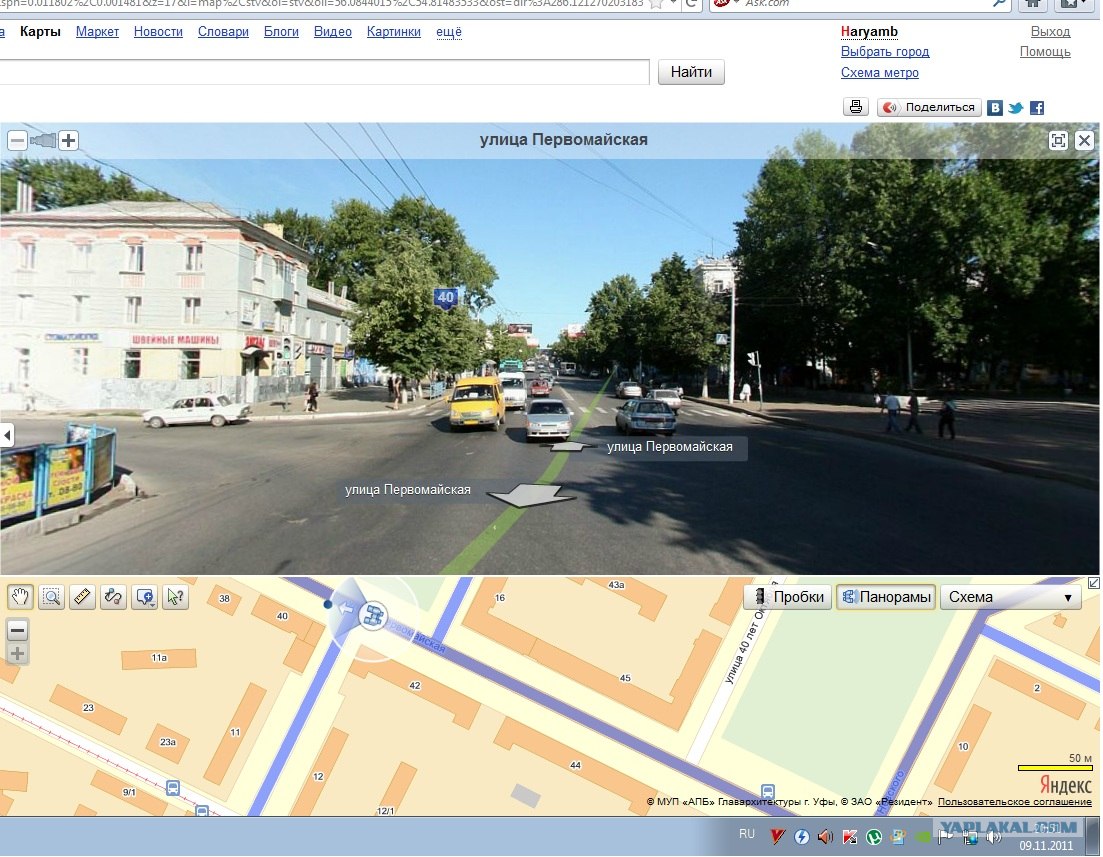Click the Выход logout link

pyautogui.click(x=1050, y=32)
